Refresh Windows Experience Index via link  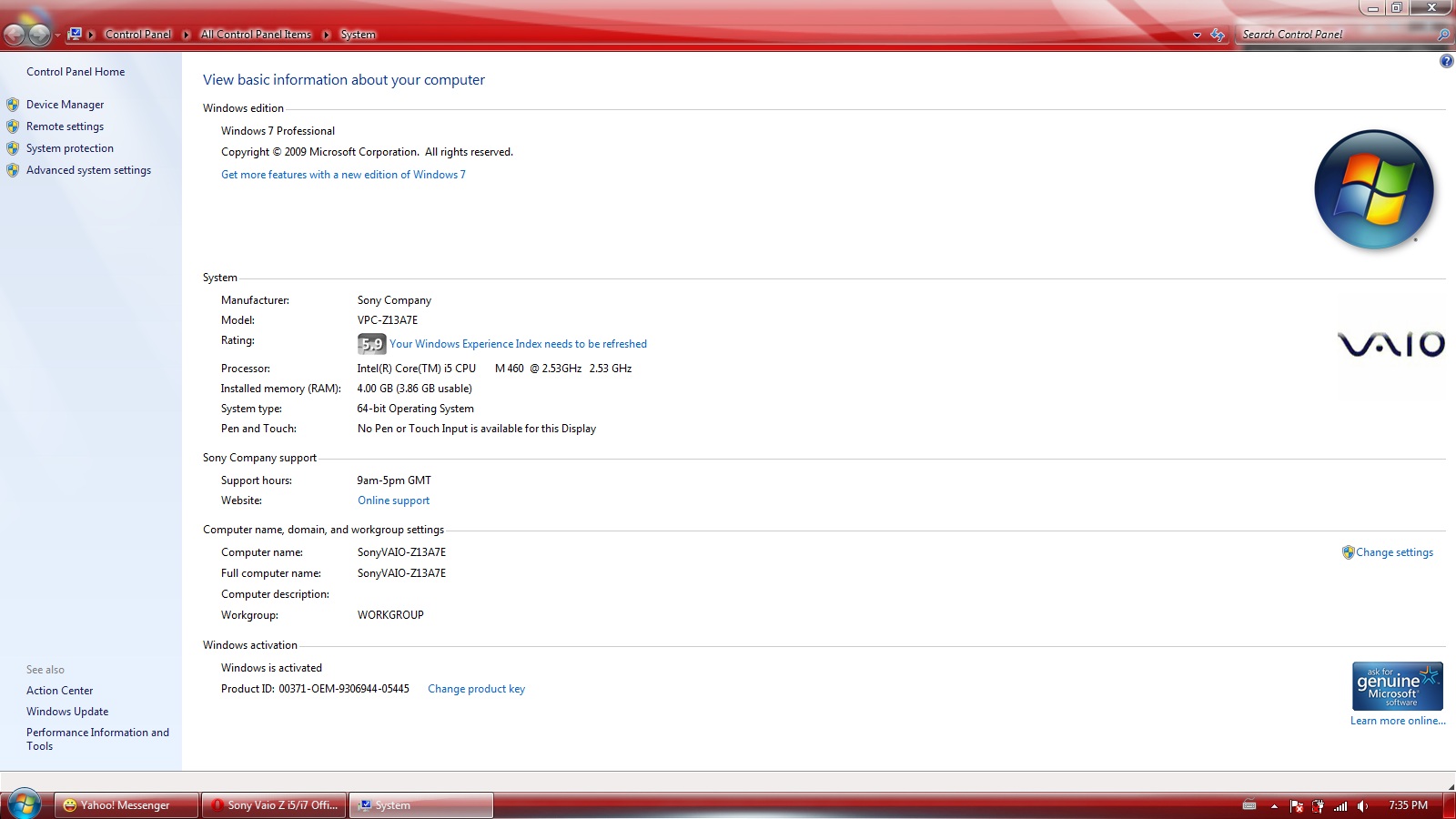[518, 344]
